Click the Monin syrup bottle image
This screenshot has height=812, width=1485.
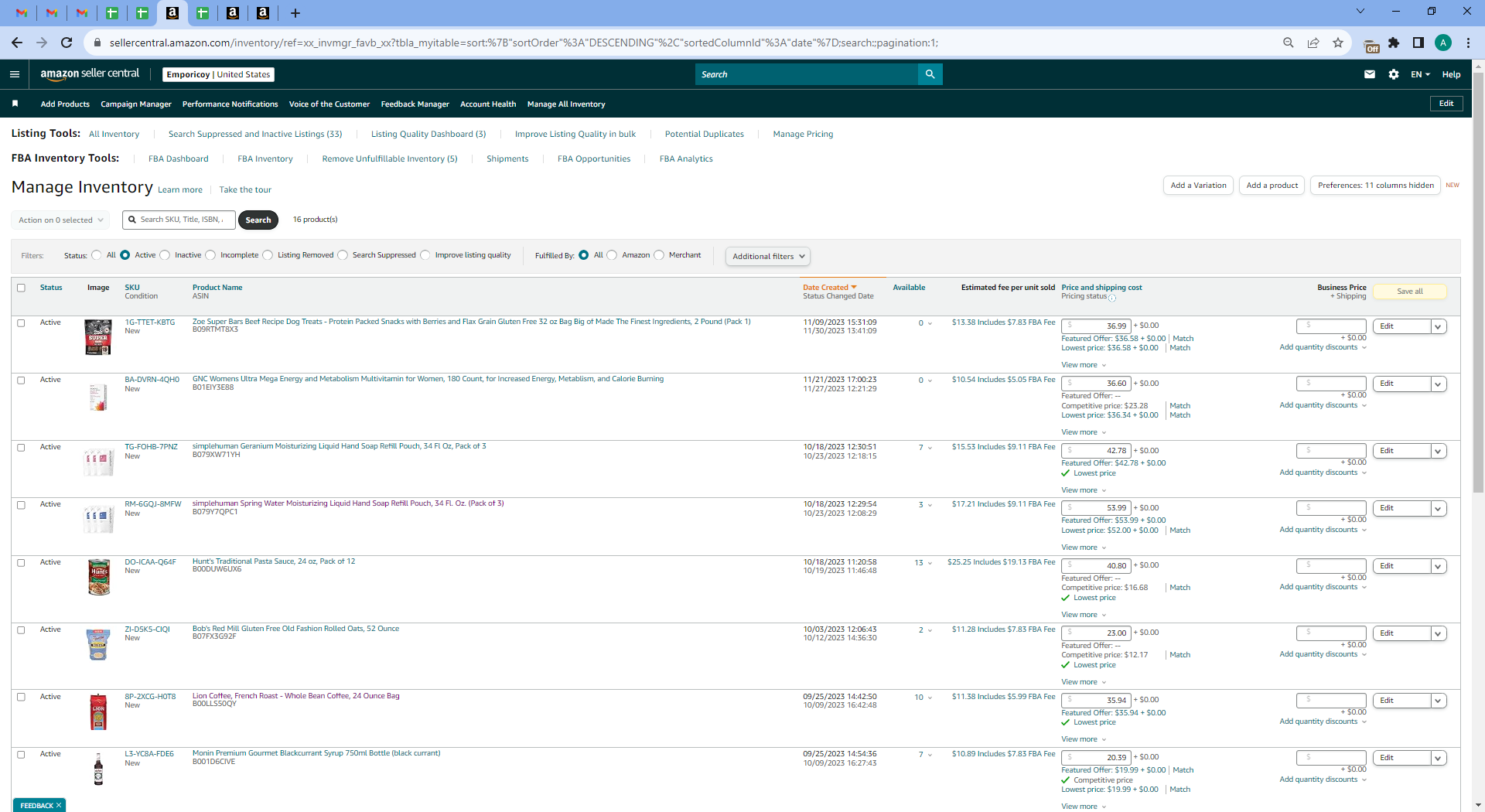click(98, 769)
